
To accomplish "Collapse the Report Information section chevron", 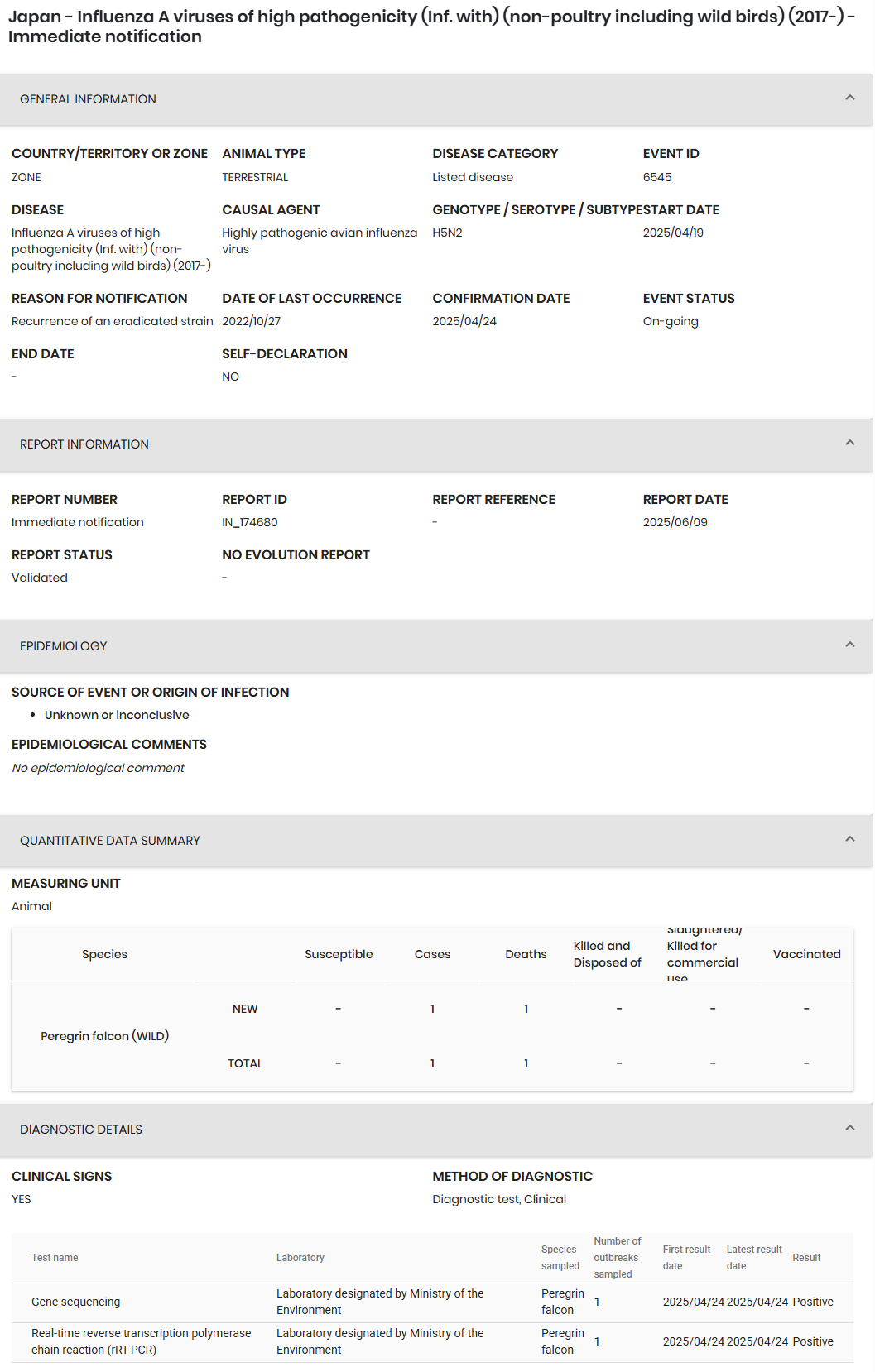I will [849, 444].
